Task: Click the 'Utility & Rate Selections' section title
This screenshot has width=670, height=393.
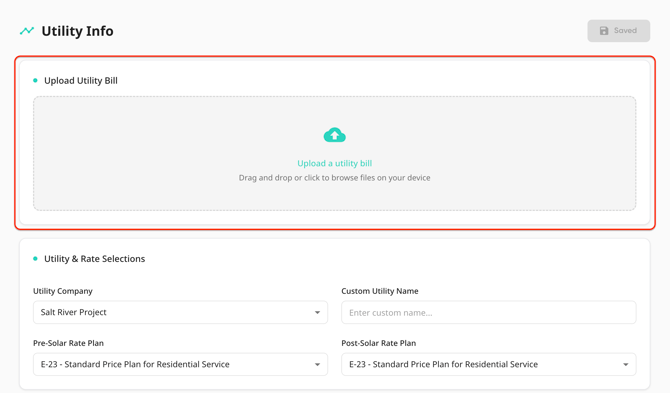Action: coord(94,259)
